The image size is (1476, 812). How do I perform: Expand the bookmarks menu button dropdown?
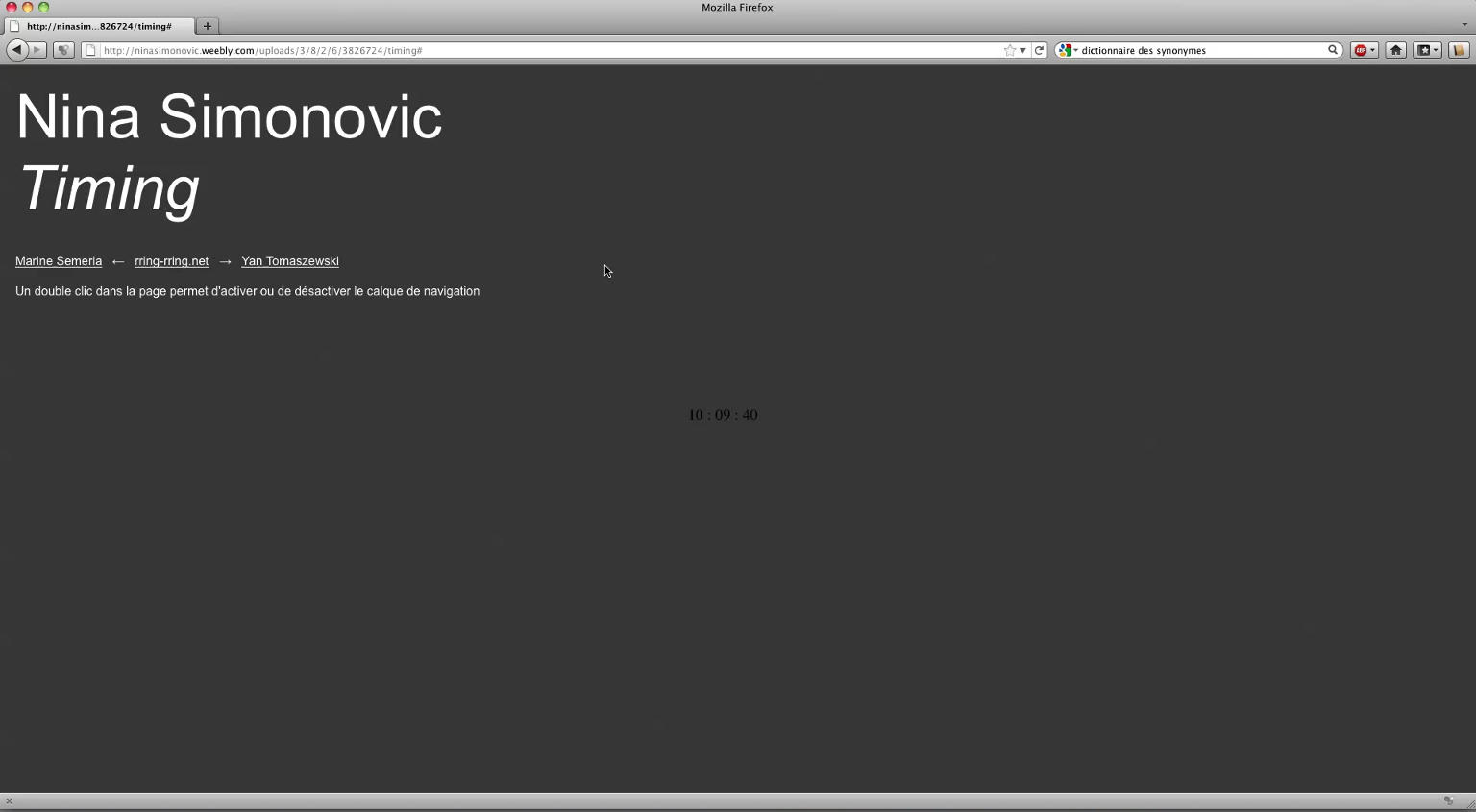[1435, 50]
